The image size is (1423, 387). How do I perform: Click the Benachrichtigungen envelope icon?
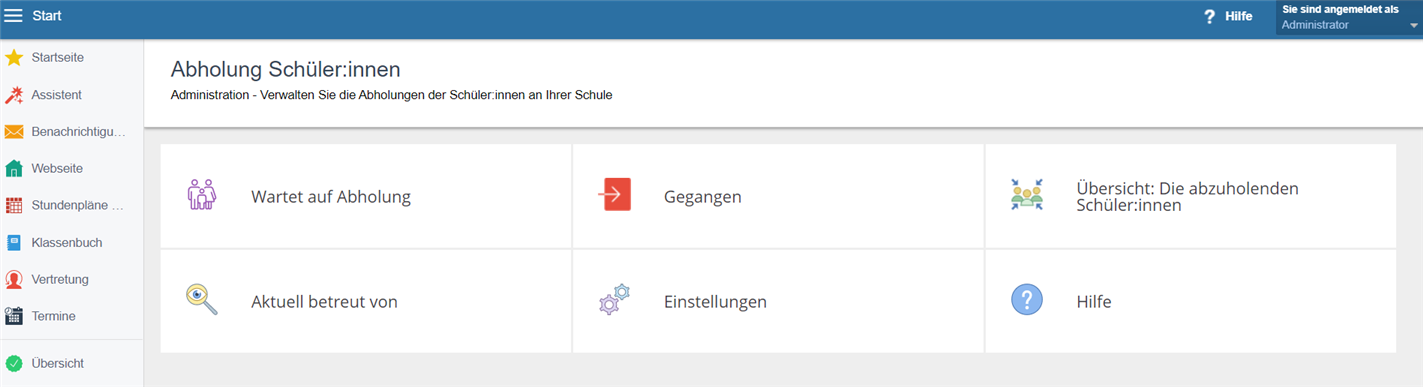14,132
